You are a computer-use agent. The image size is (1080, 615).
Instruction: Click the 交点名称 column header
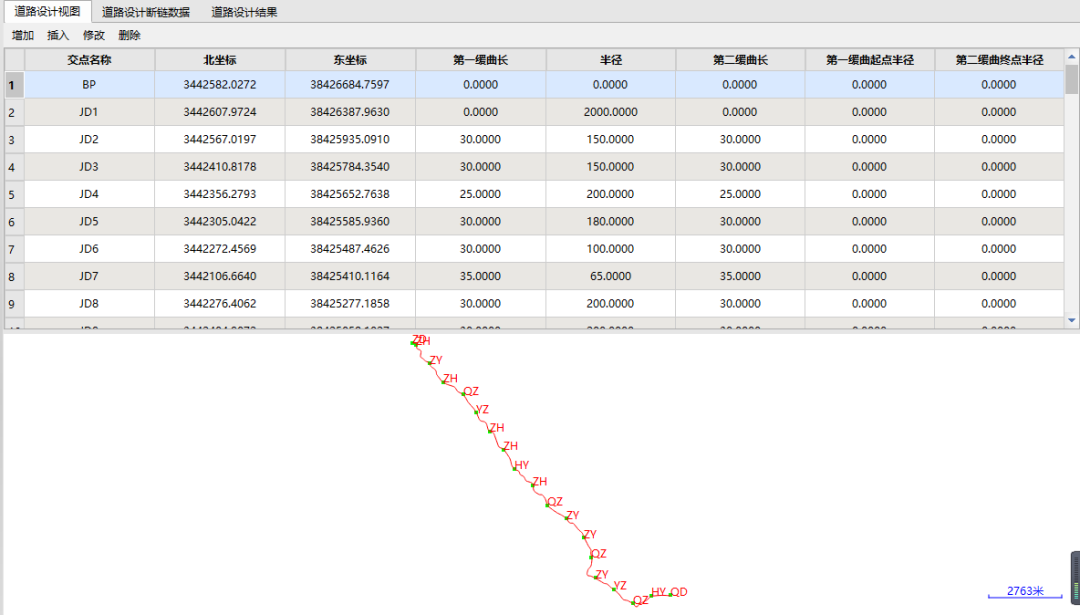tap(89, 60)
